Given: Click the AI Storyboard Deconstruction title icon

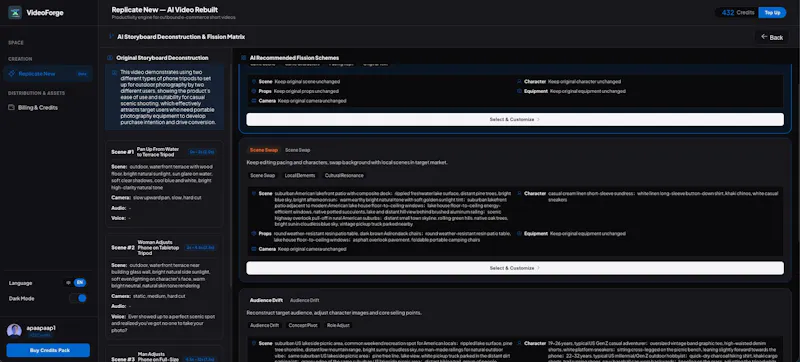Looking at the screenshot, I should [x=112, y=37].
